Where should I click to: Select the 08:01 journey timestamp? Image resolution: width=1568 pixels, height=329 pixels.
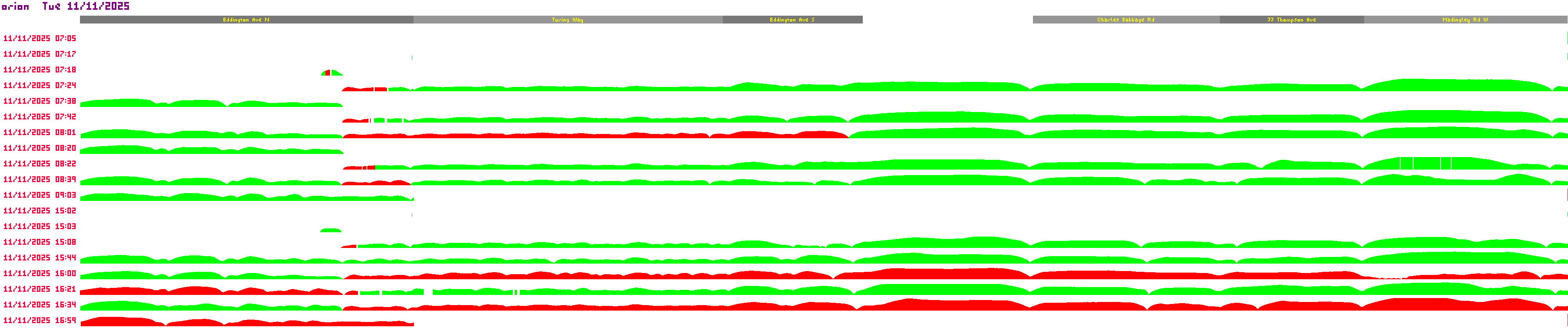click(40, 132)
